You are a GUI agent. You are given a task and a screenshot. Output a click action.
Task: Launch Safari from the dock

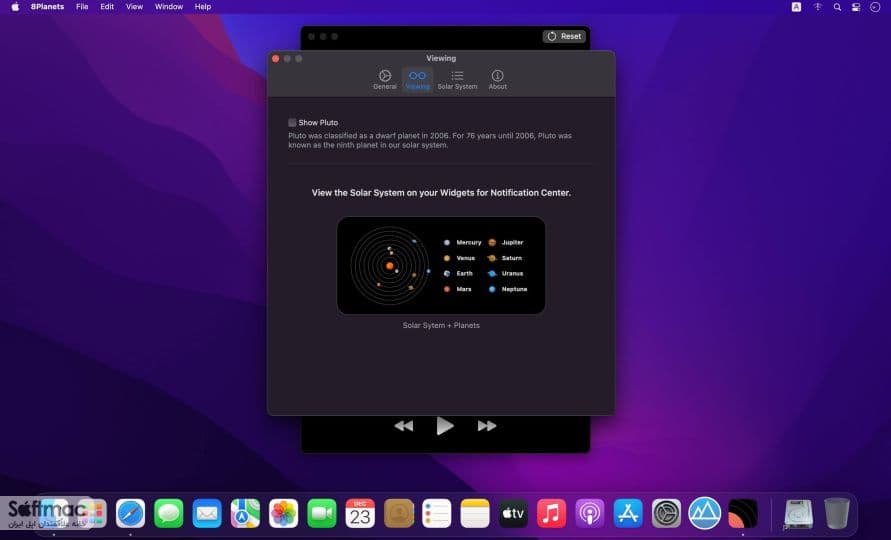[130, 513]
